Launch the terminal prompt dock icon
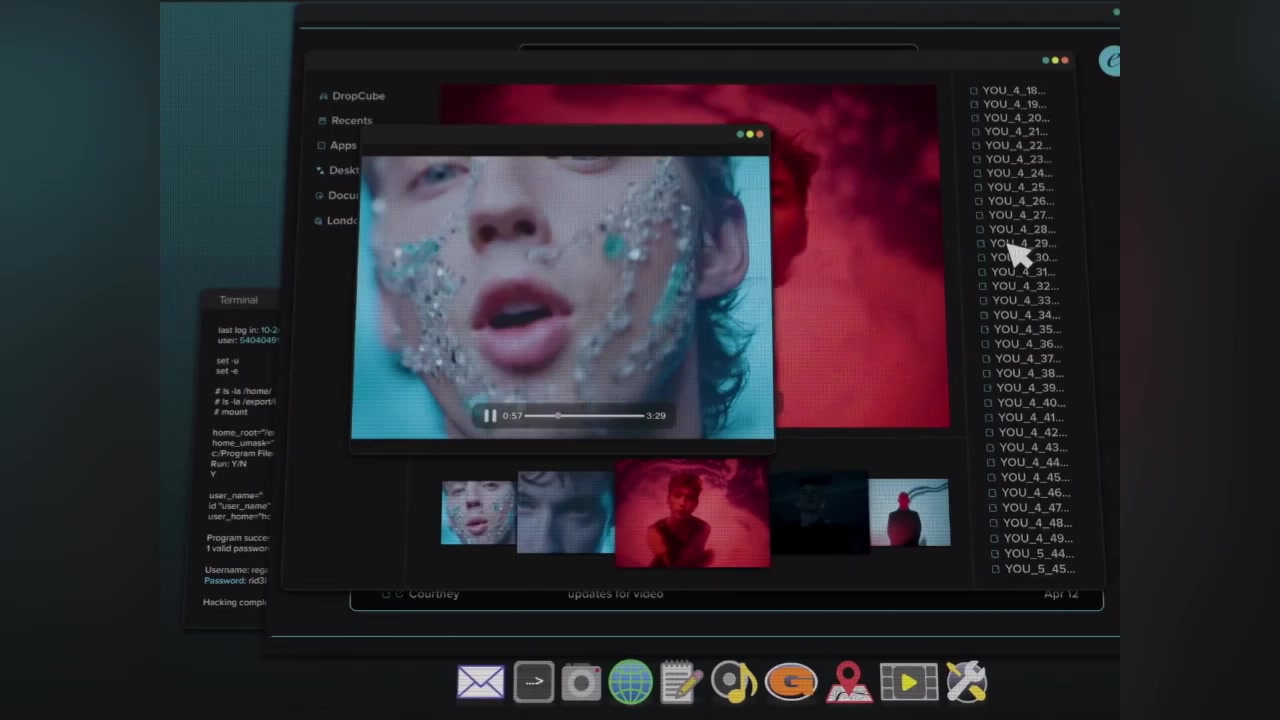 (x=533, y=683)
